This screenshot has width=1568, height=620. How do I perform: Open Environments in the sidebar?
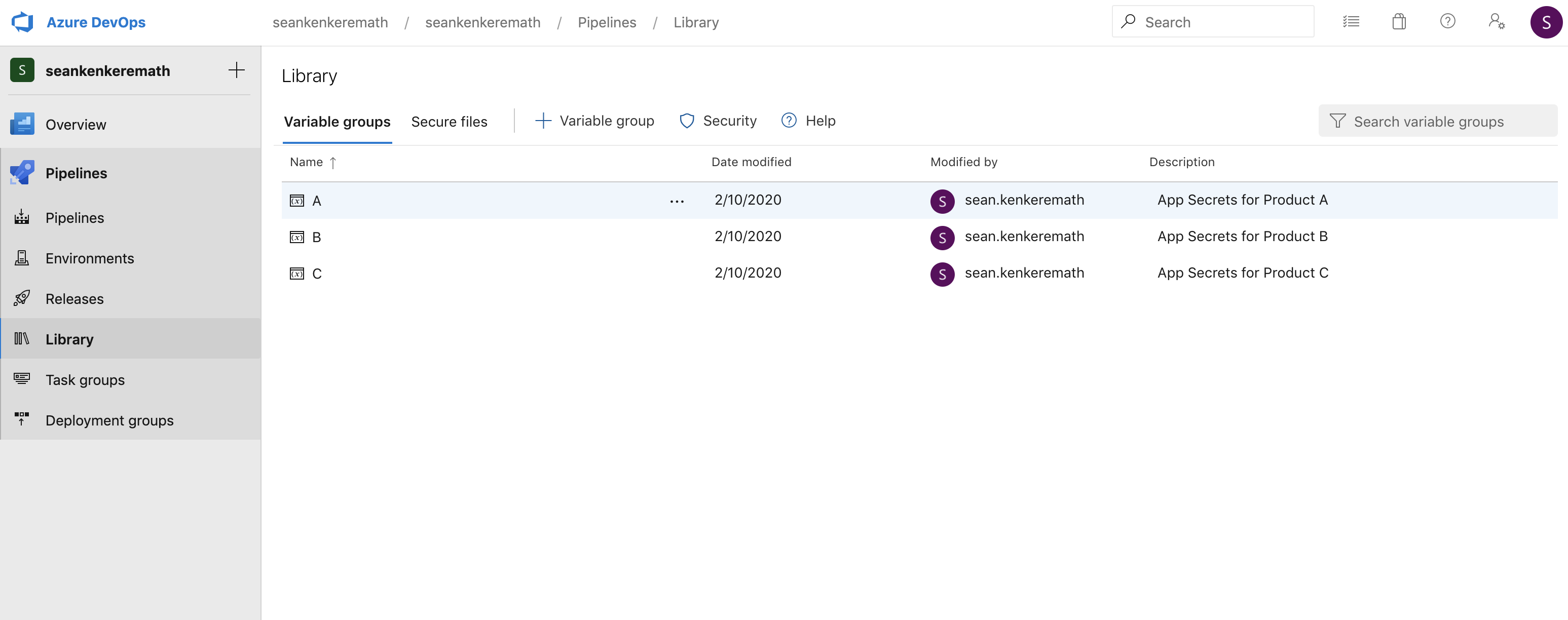(x=90, y=258)
